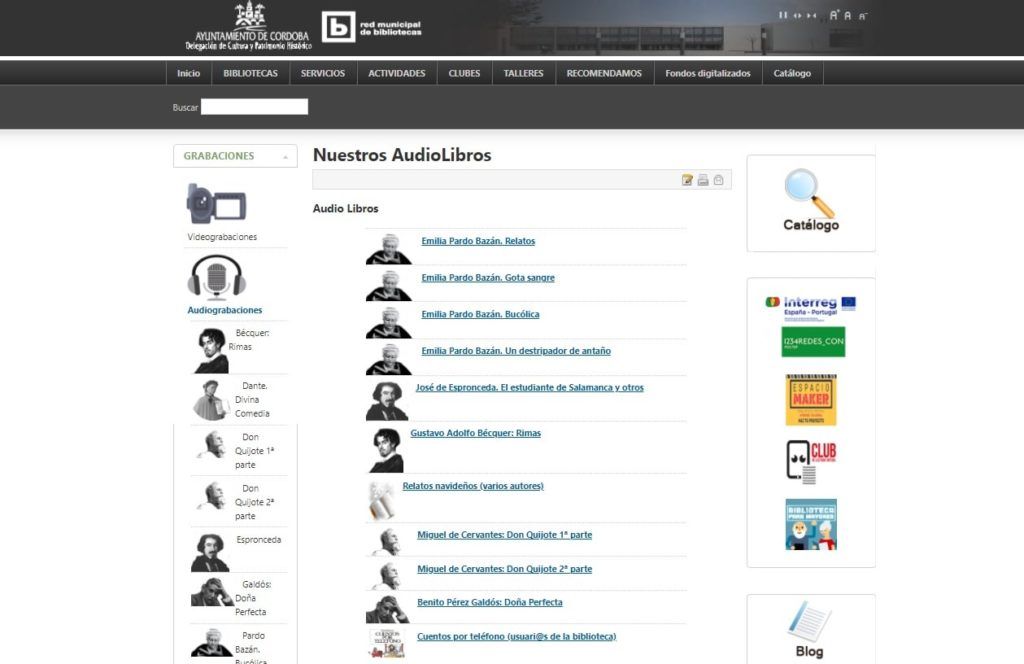Click the red municipal de bibliotecas logo
This screenshot has width=1024, height=664.
[x=372, y=27]
